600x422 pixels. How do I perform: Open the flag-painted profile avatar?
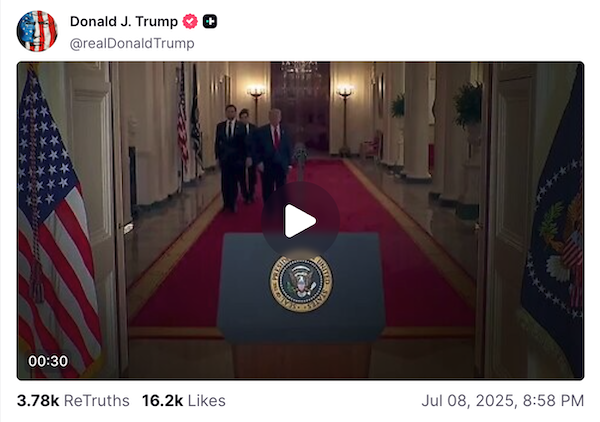37,31
